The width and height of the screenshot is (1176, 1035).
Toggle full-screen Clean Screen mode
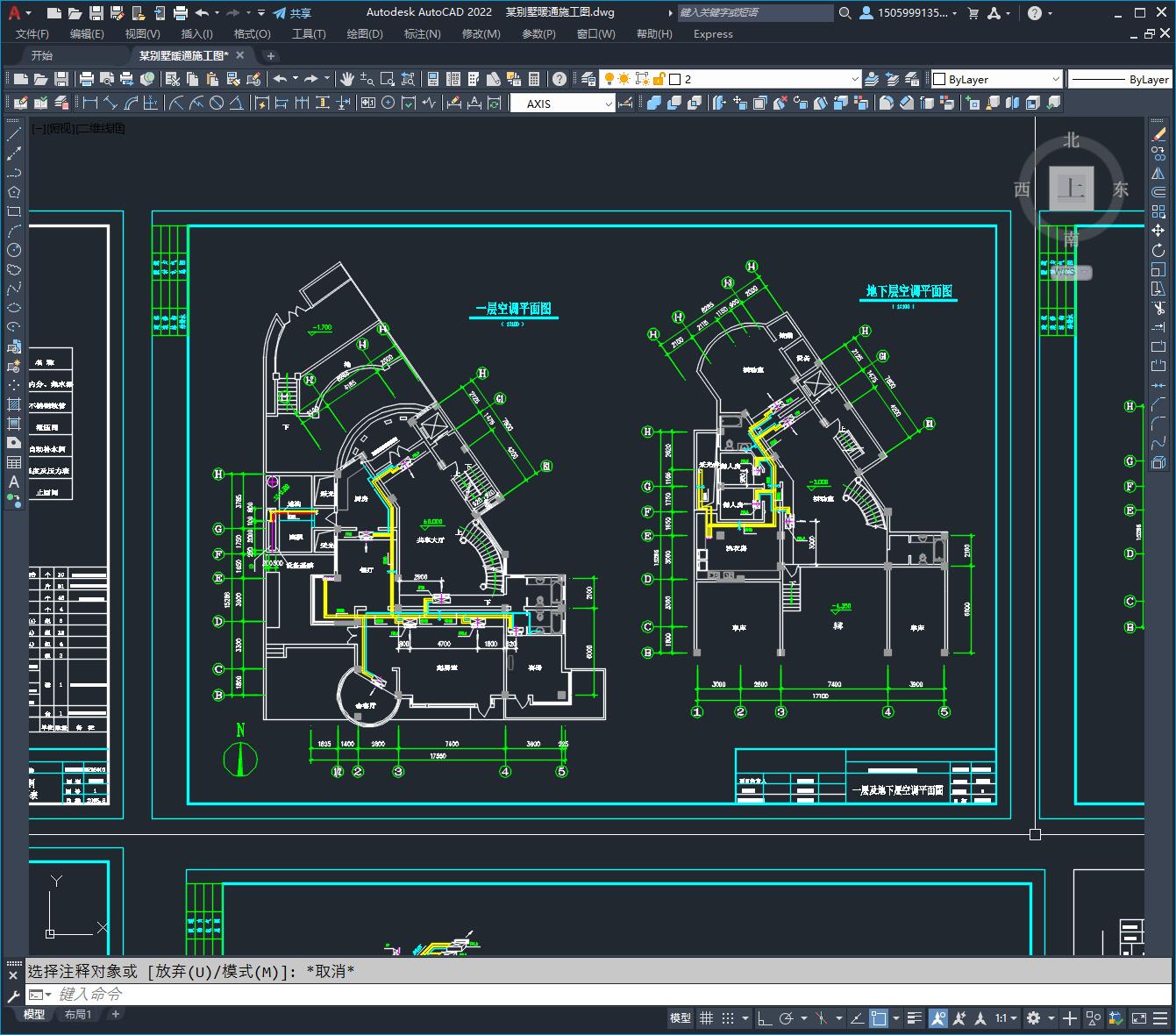[x=1138, y=1018]
